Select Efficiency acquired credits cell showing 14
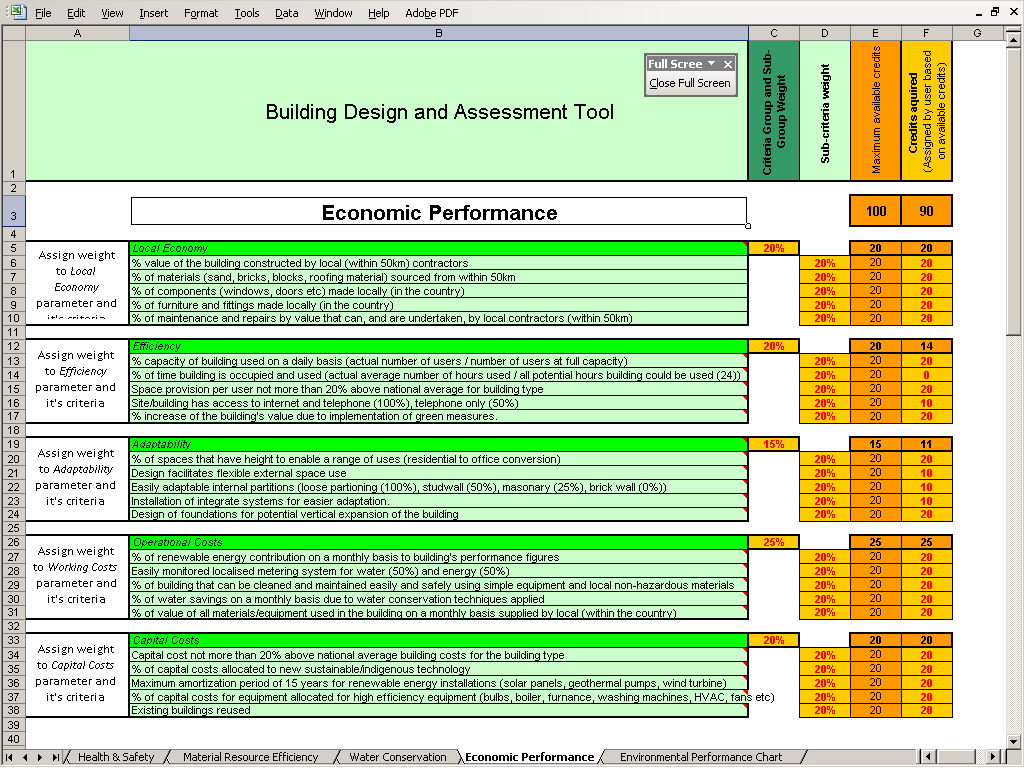Screen dimensions: 1024x768 [x=926, y=346]
